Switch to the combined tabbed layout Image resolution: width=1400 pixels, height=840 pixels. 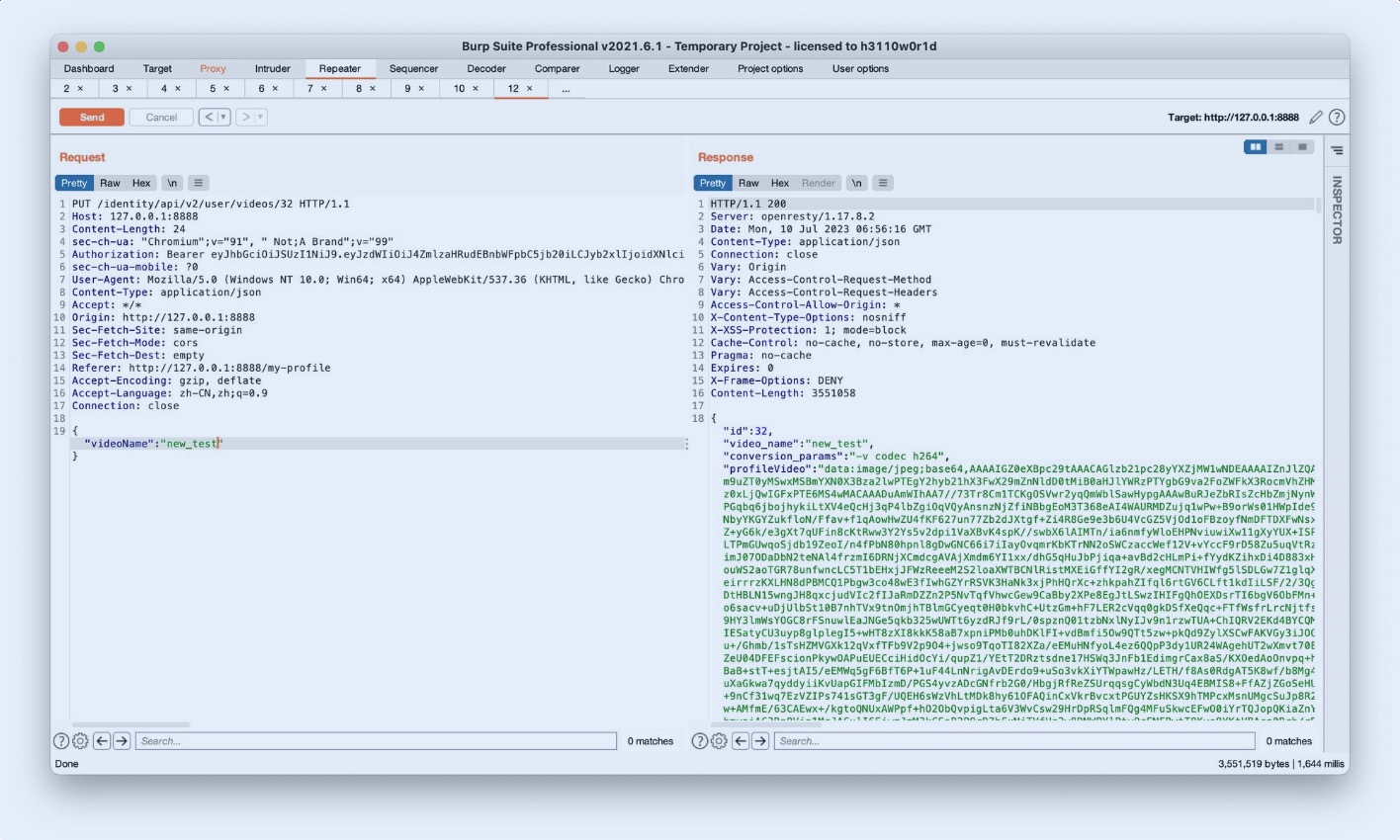coord(1303,147)
